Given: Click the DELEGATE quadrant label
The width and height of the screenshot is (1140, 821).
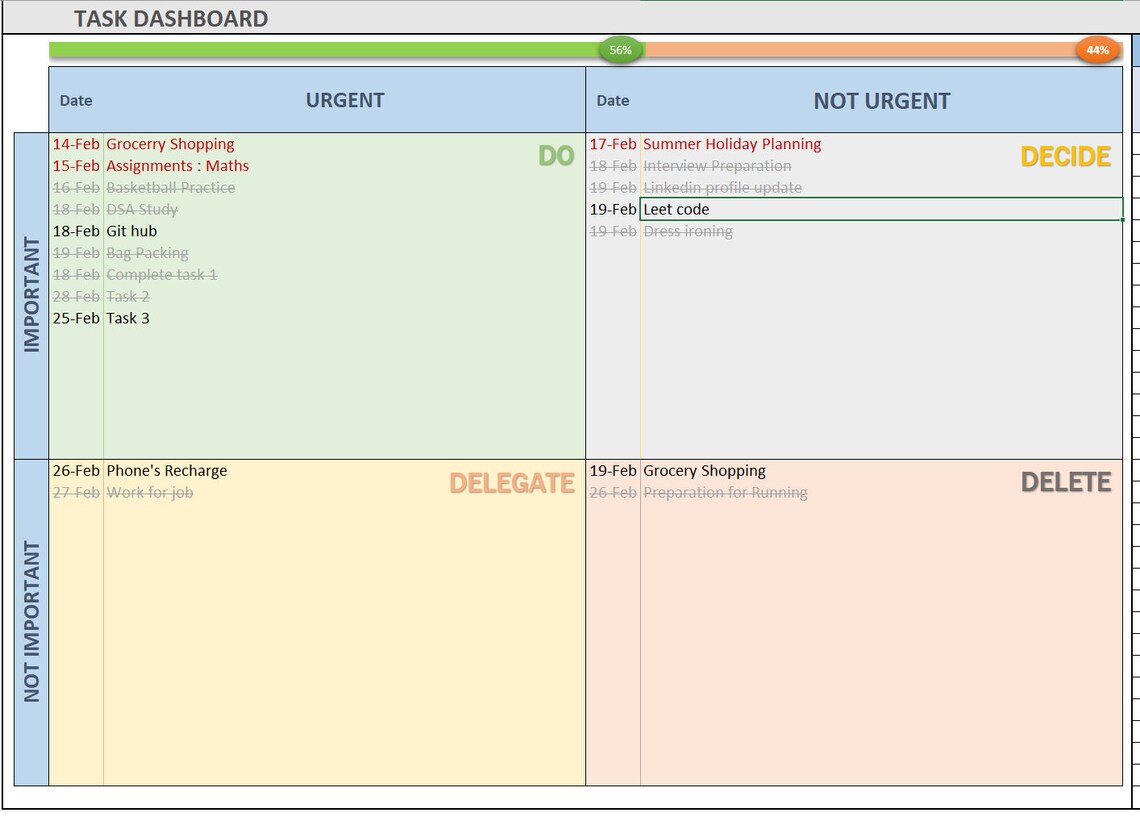Looking at the screenshot, I should 513,483.
